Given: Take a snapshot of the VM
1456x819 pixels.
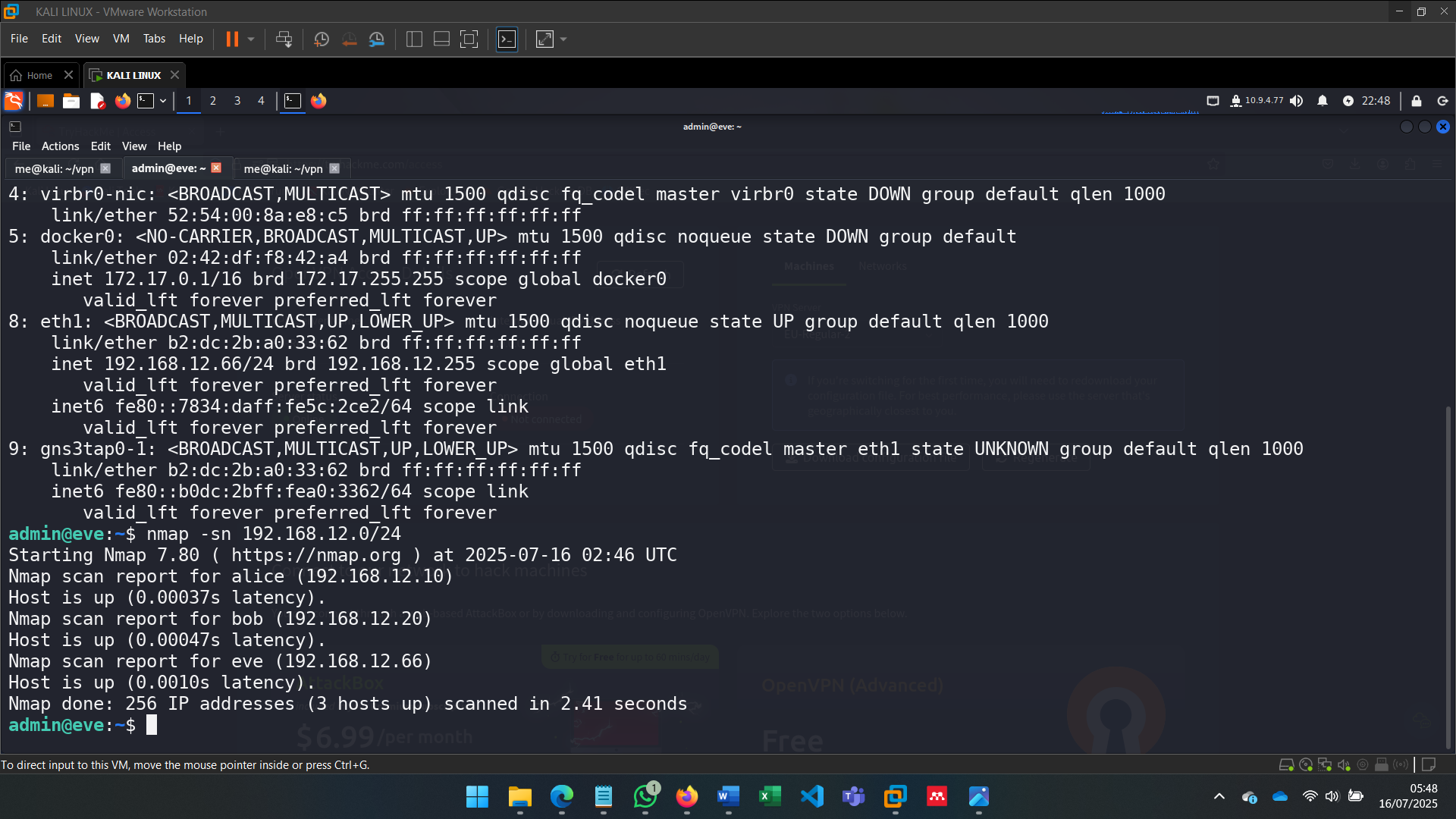Looking at the screenshot, I should [x=322, y=39].
